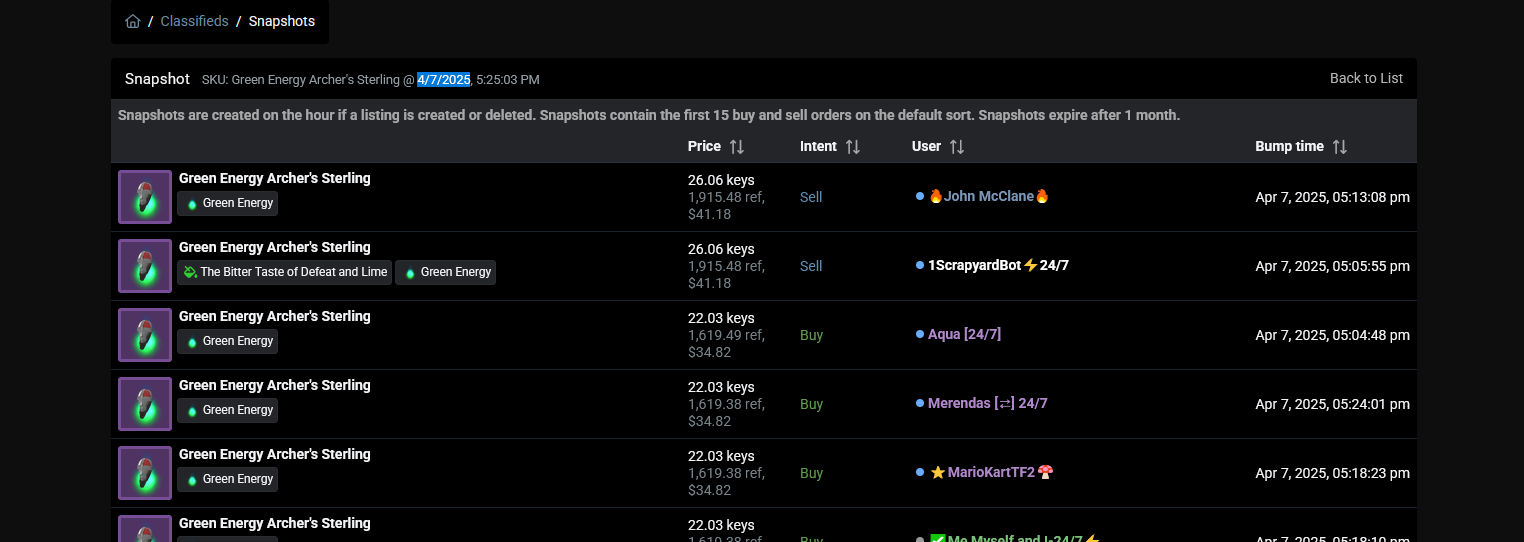The image size is (1524, 542).
Task: Open 1ScrapyardBot listing's item thumbnail
Action: (x=145, y=266)
